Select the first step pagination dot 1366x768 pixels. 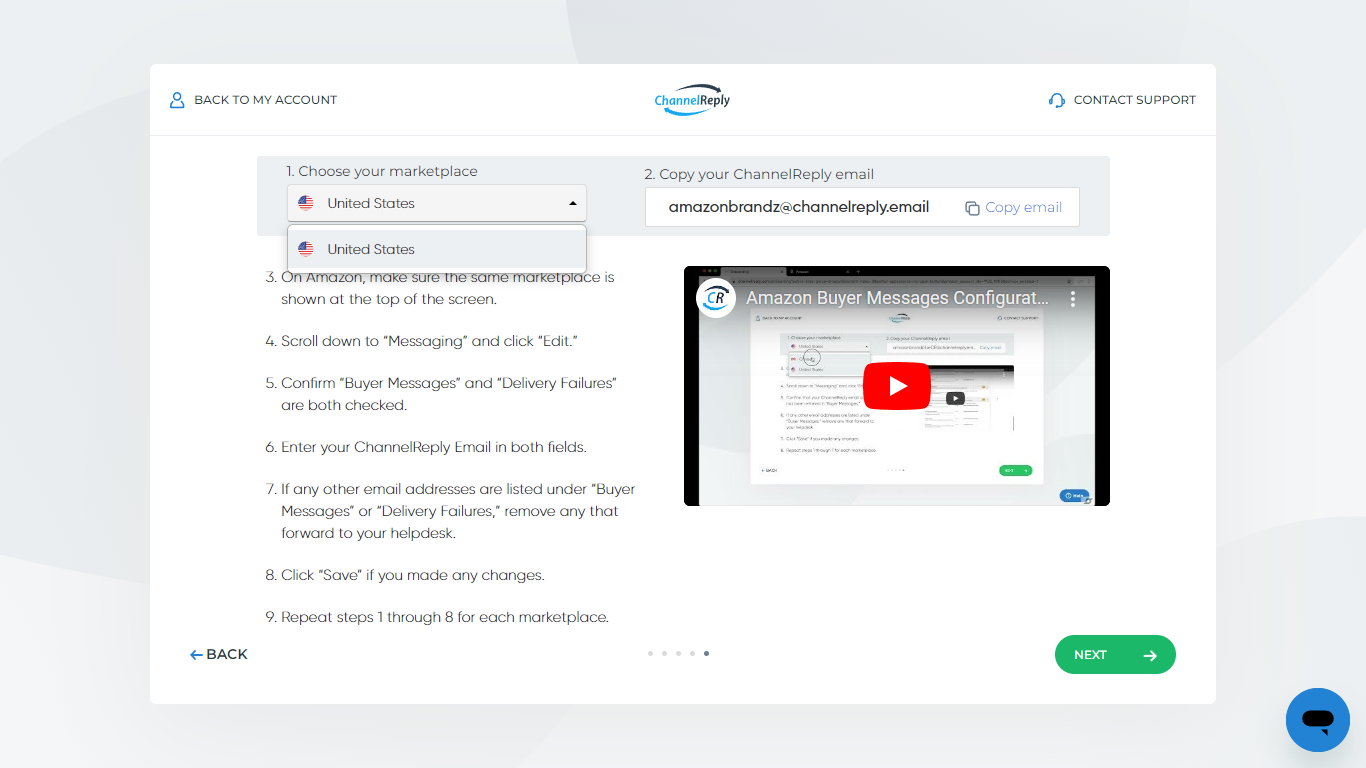pyautogui.click(x=650, y=654)
